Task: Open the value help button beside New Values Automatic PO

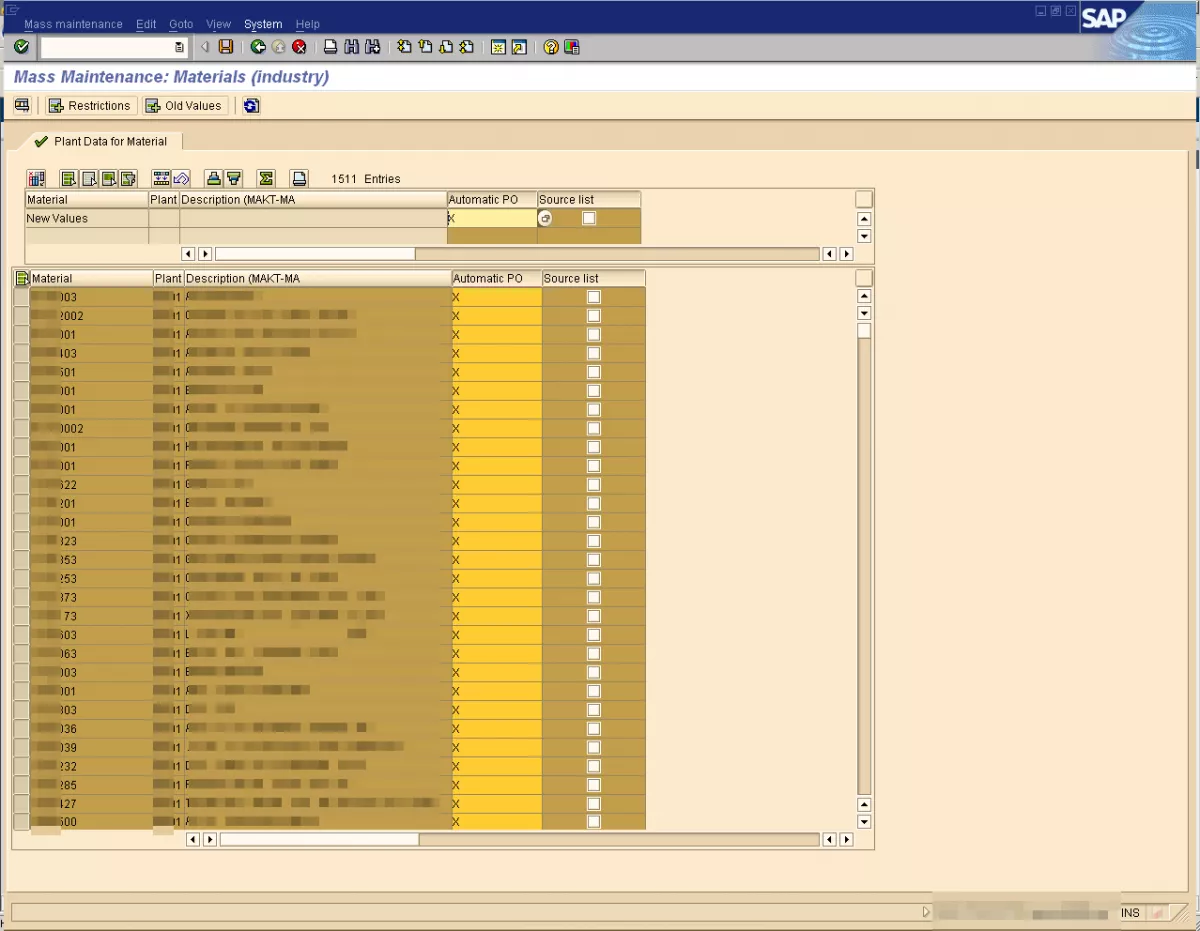Action: click(x=545, y=218)
